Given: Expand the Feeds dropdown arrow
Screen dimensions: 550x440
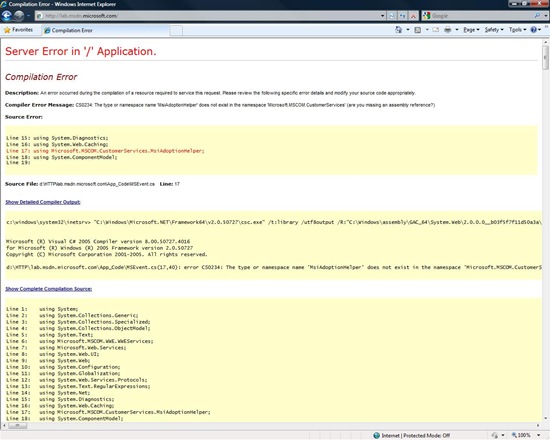Looking at the screenshot, I should [x=427, y=30].
